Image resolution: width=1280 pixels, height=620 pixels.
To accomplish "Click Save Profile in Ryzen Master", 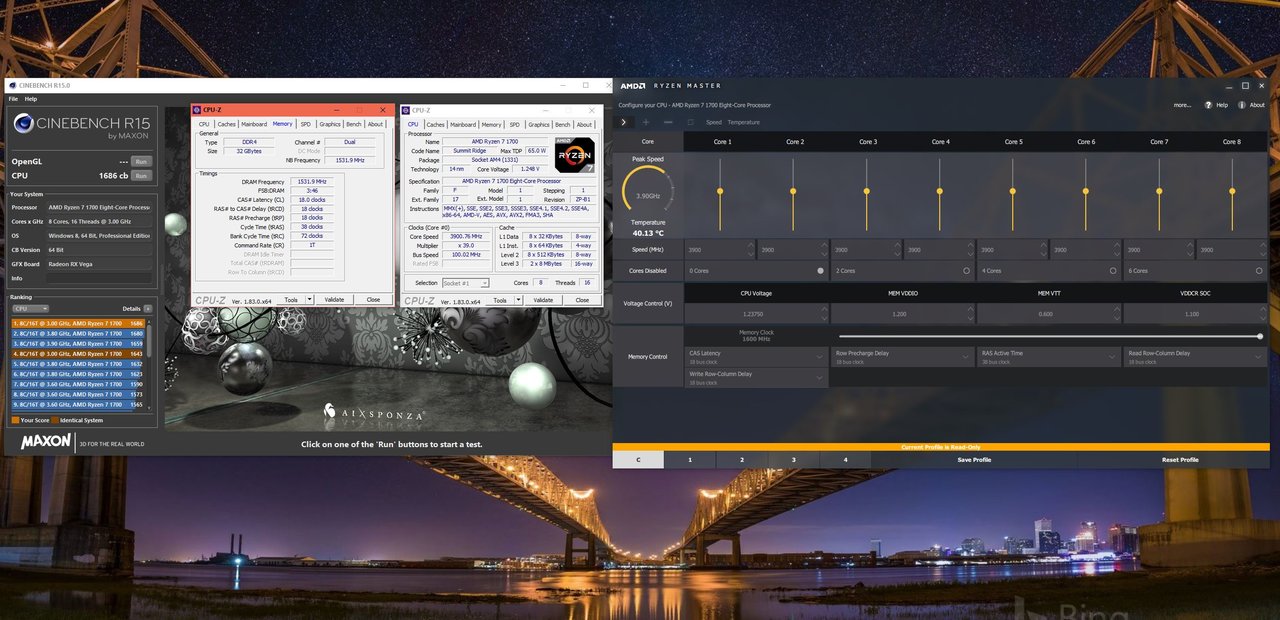I will pyautogui.click(x=974, y=460).
